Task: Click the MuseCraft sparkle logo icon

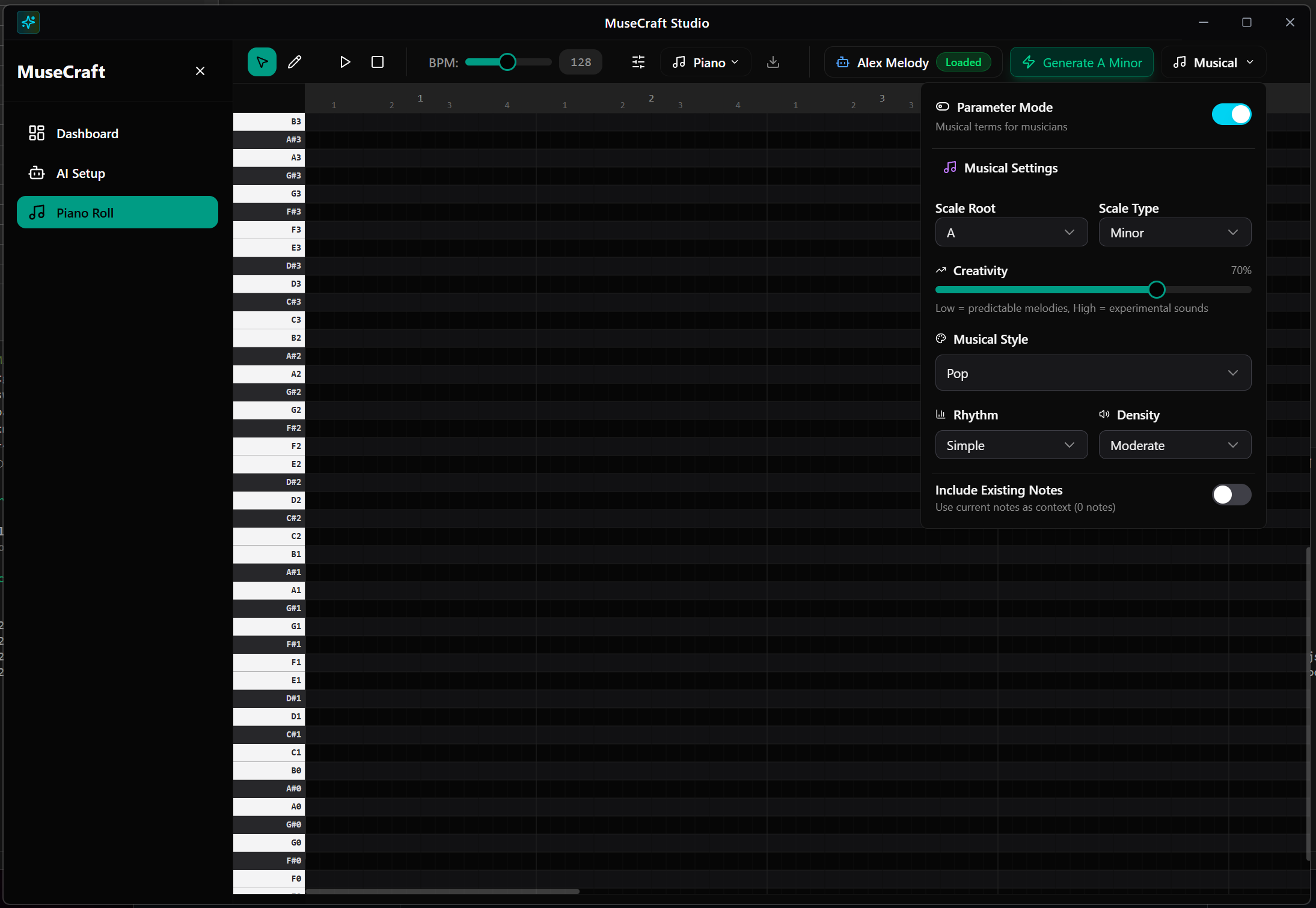Action: pyautogui.click(x=28, y=23)
